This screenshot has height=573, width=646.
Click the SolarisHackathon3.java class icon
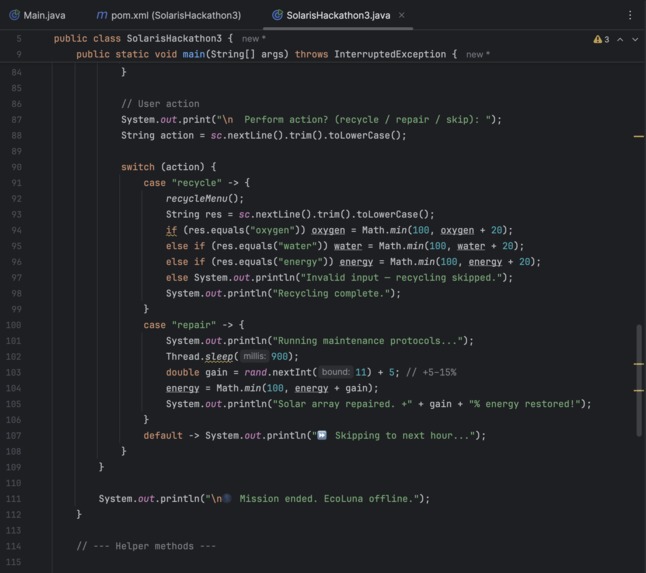tap(277, 15)
